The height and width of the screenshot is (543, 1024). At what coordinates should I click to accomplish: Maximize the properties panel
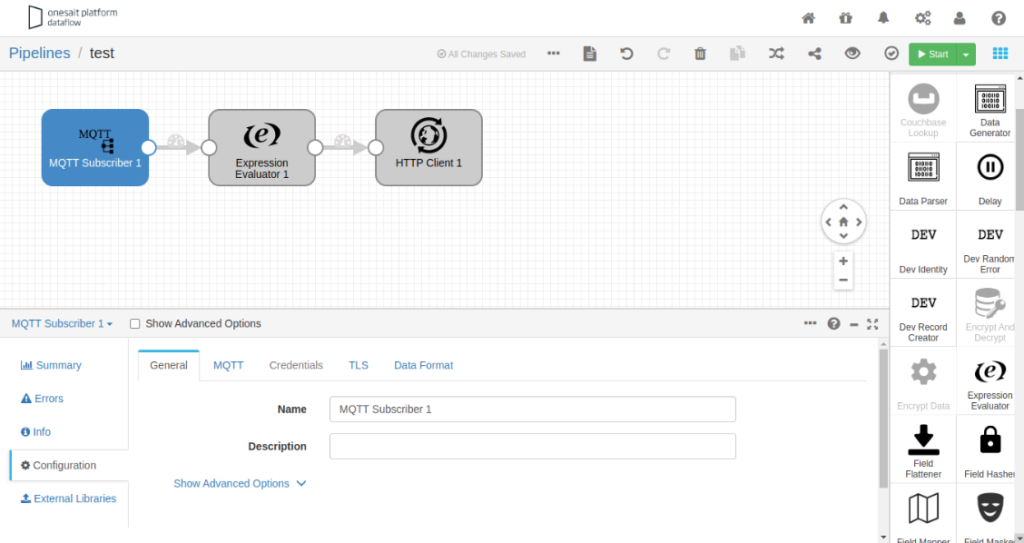[872, 323]
